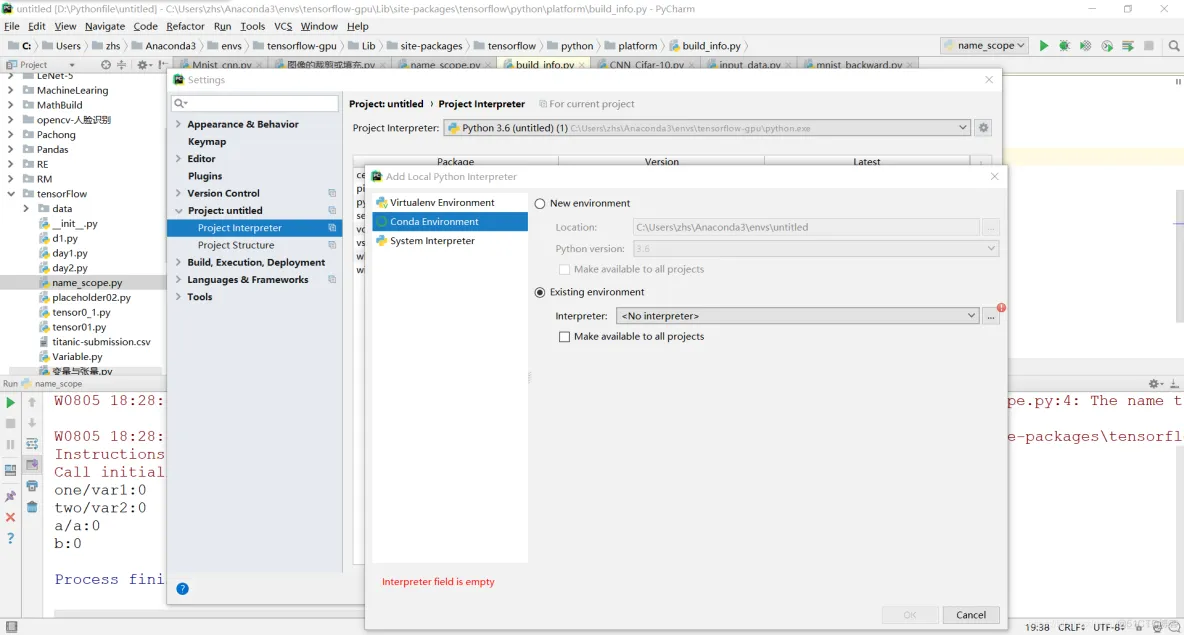
Task: Click the Settings search field
Action: pyautogui.click(x=255, y=103)
